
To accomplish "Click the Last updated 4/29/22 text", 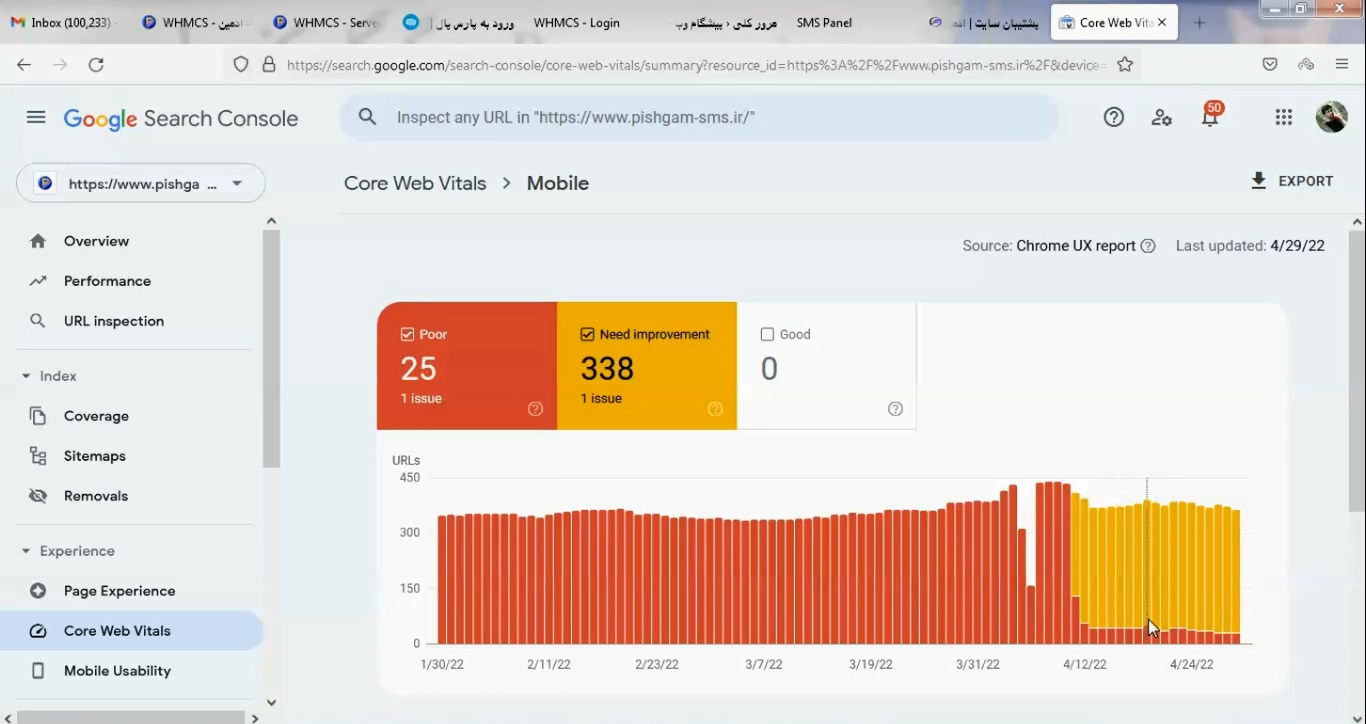I will click(1250, 246).
